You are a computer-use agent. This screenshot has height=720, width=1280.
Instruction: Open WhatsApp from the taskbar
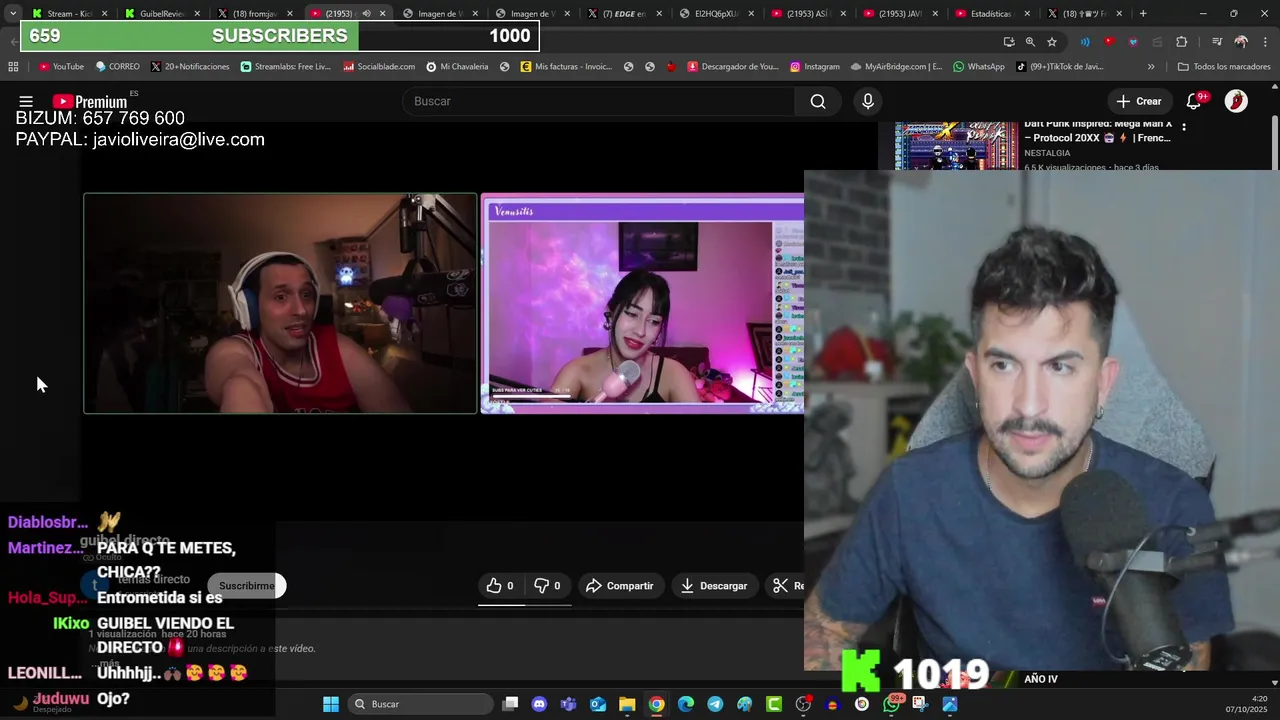click(x=891, y=704)
